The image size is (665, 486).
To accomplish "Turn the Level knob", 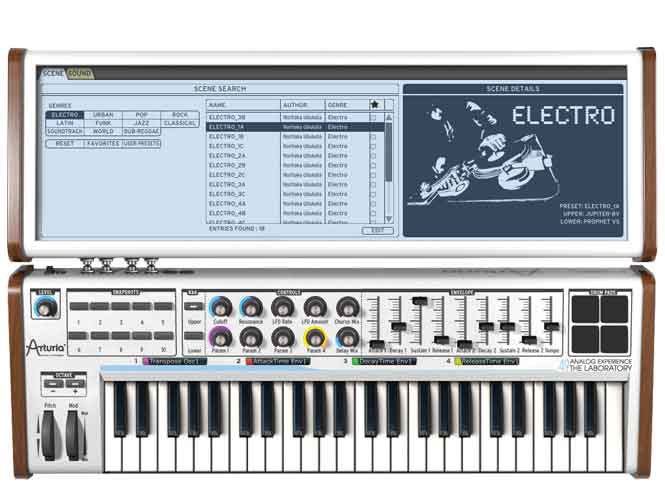I will point(44,307).
